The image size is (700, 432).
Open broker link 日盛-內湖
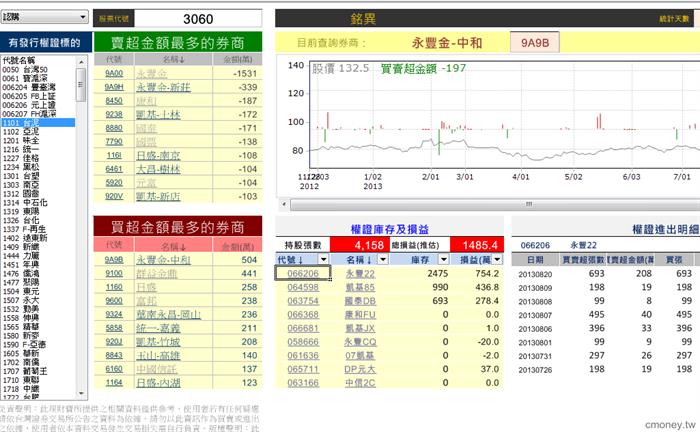pos(158,383)
